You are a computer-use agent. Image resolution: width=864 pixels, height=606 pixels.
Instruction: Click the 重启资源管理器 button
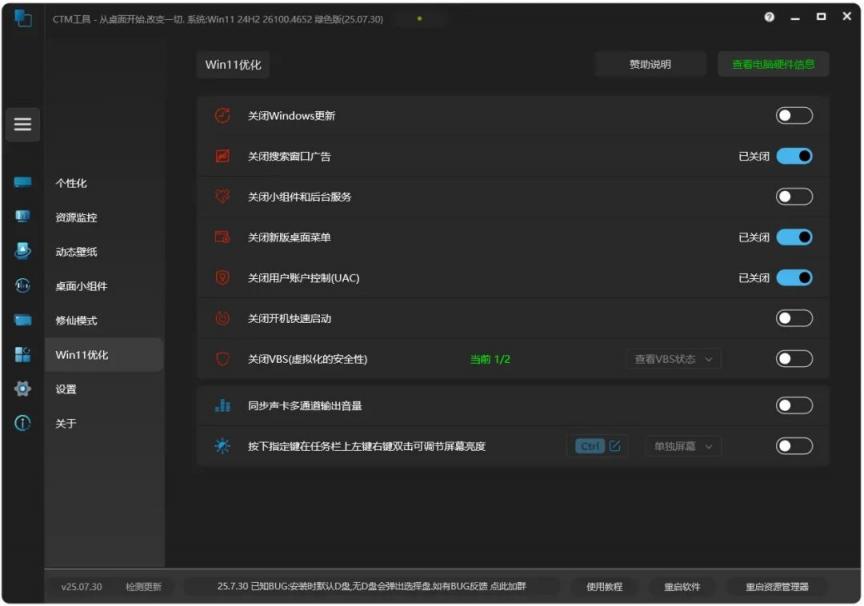[777, 587]
